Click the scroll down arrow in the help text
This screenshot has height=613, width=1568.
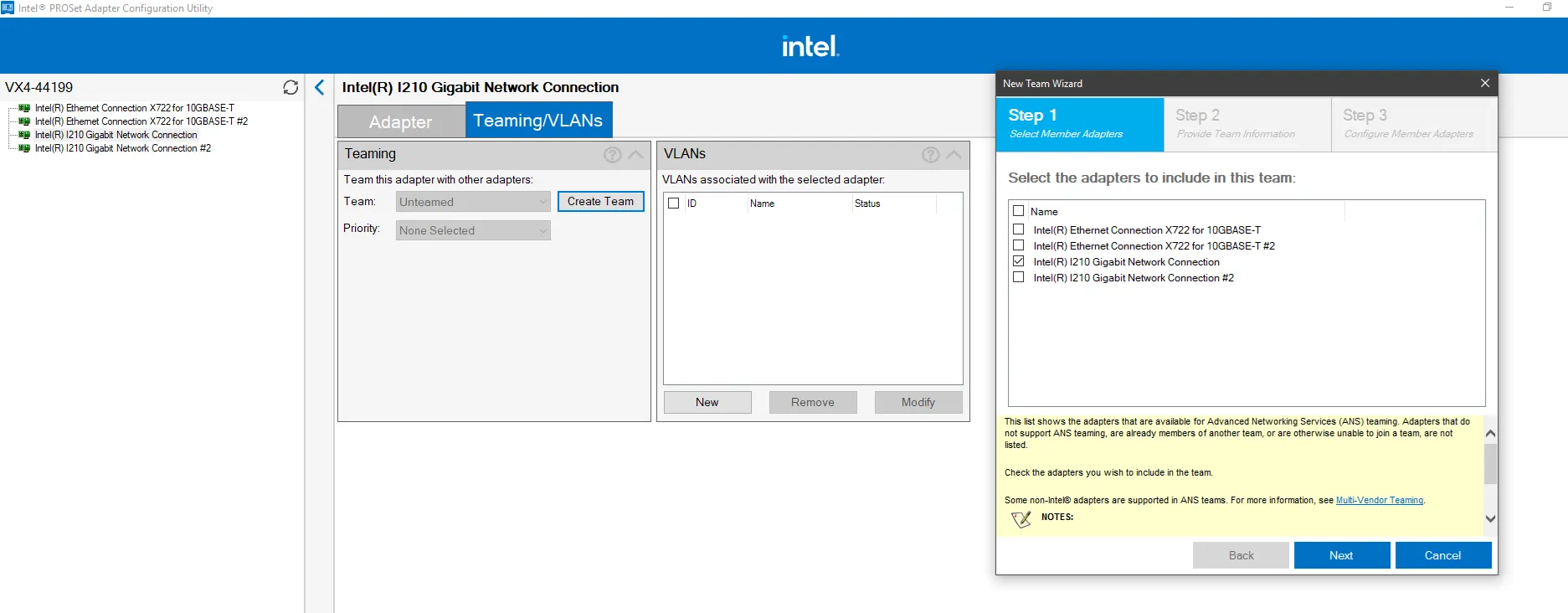1490,519
